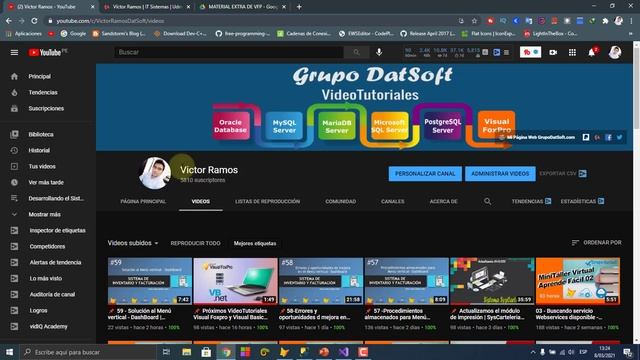Switch to LISTAS DE REPRODUCCIÓN tab
The image size is (640, 360).
267,201
